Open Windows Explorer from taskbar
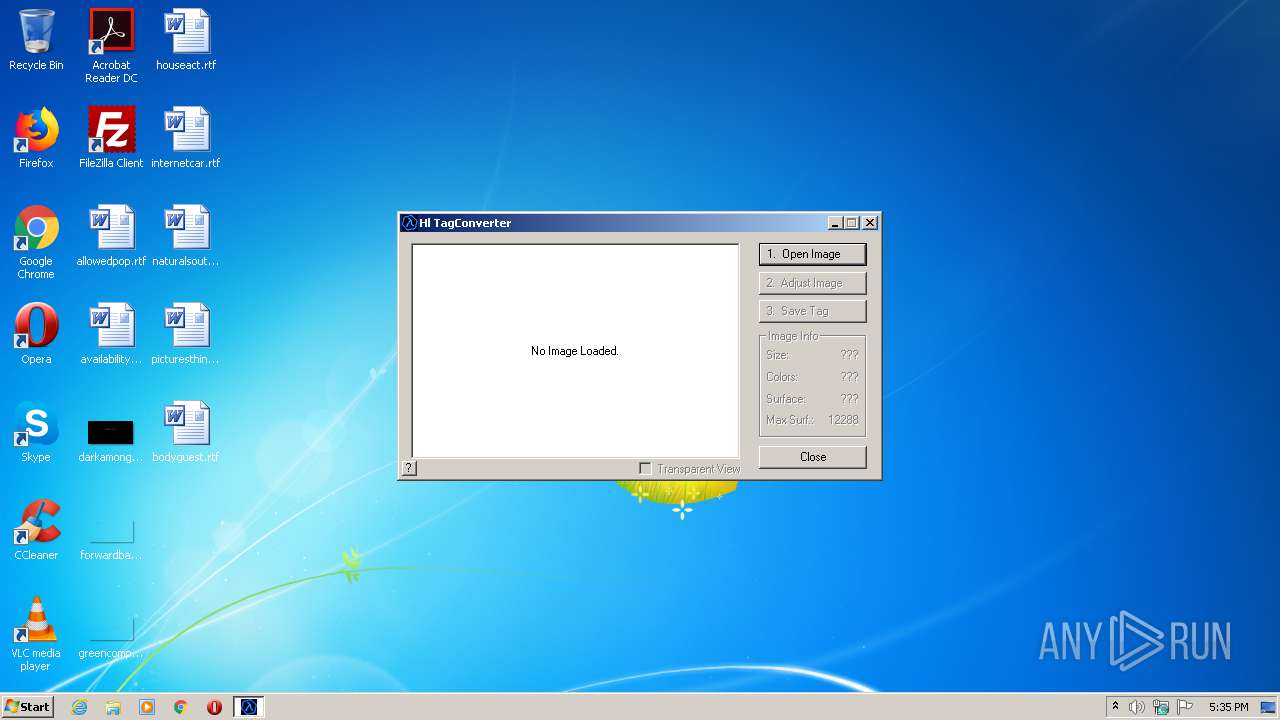The width and height of the screenshot is (1280, 720). point(113,707)
